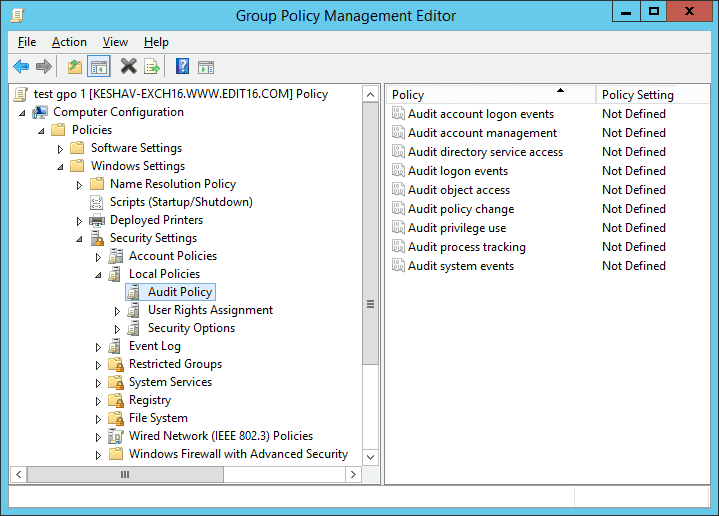Open Help with the question mark icon

[183, 67]
